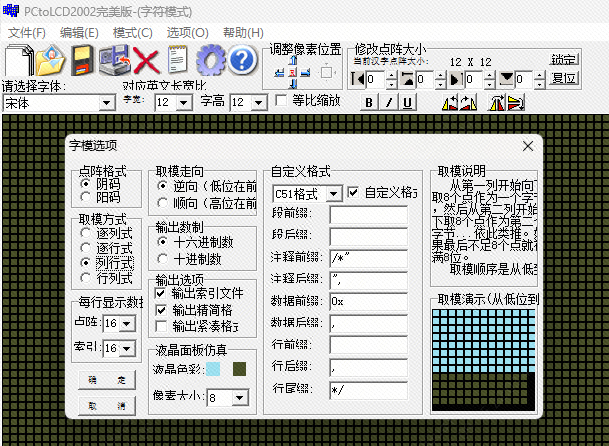The image size is (609, 446).
Task: Increase the left margin spinner value
Action: [x=392, y=75]
